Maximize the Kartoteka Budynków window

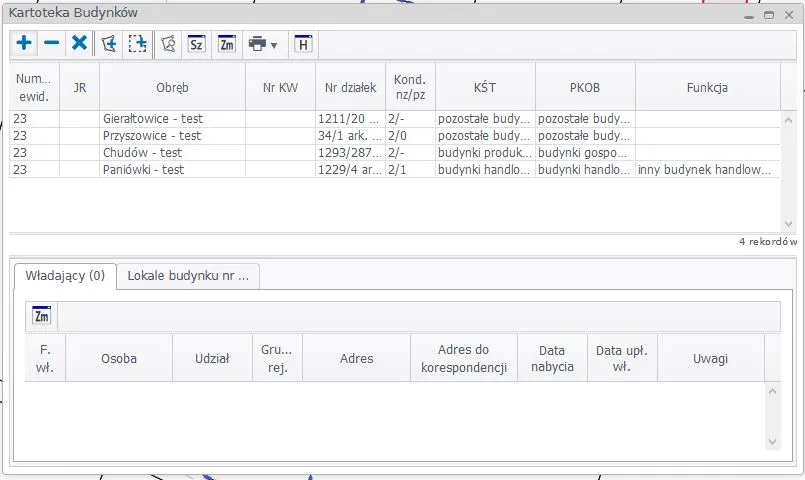tap(769, 15)
